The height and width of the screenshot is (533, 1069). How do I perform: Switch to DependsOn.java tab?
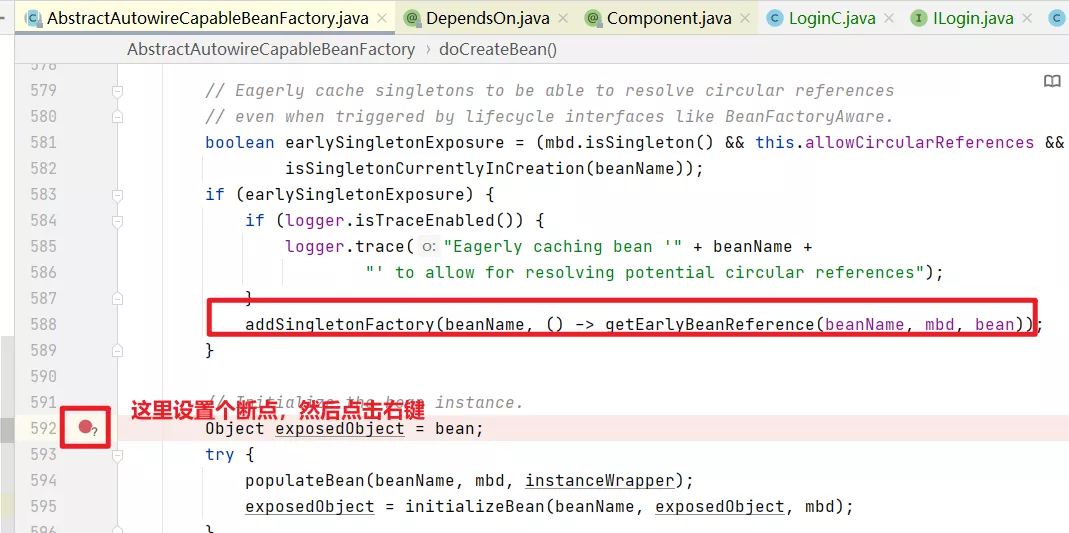[x=487, y=18]
